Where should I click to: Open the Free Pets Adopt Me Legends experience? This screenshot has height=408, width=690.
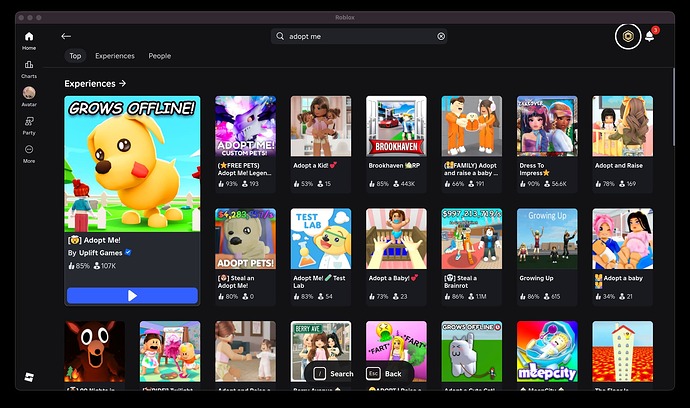pos(246,144)
